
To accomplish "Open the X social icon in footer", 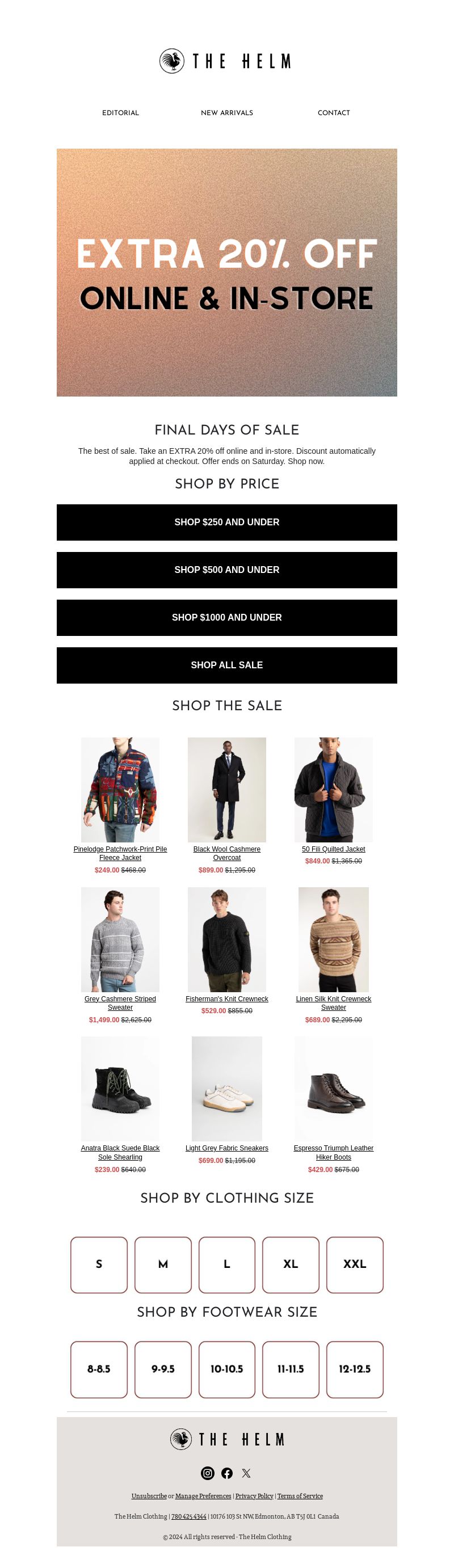I will tap(246, 1473).
